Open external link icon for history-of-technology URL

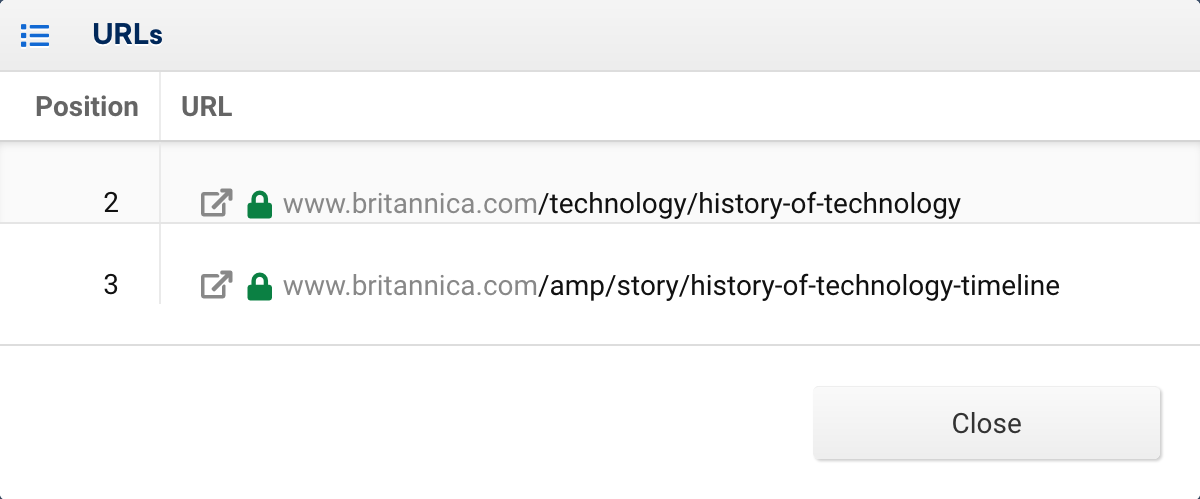point(217,204)
